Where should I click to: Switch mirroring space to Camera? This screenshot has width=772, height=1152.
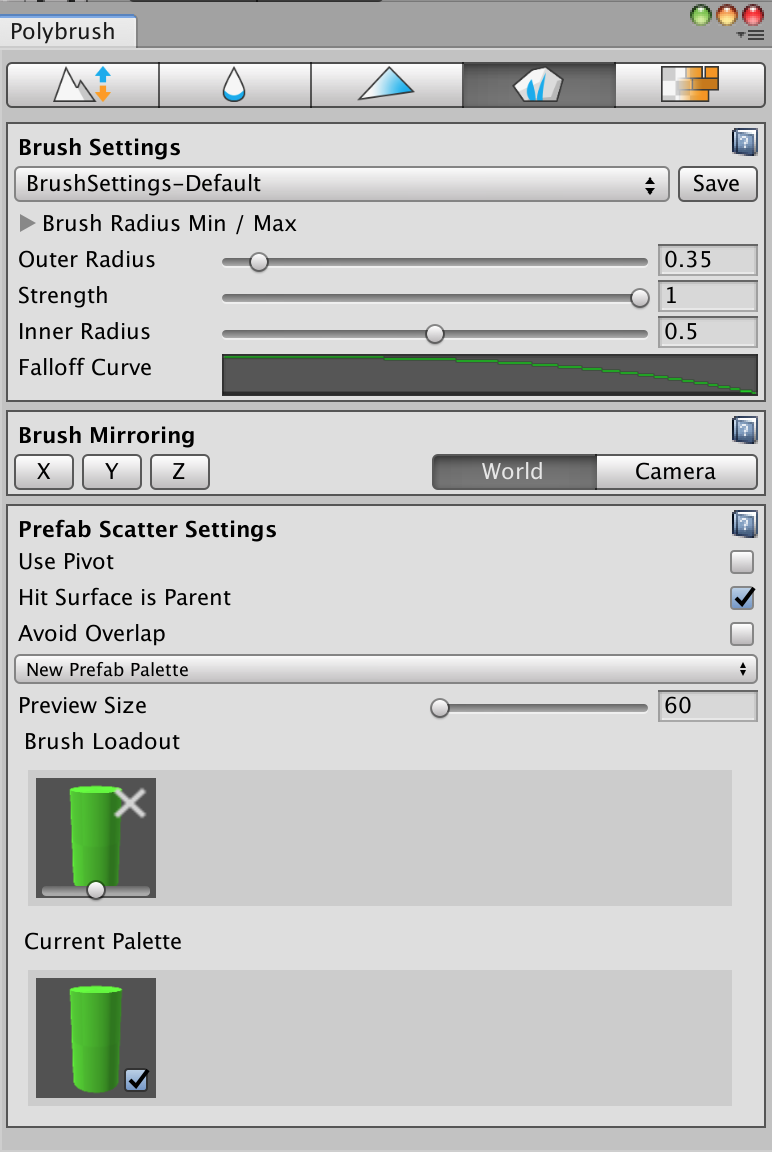coord(676,472)
